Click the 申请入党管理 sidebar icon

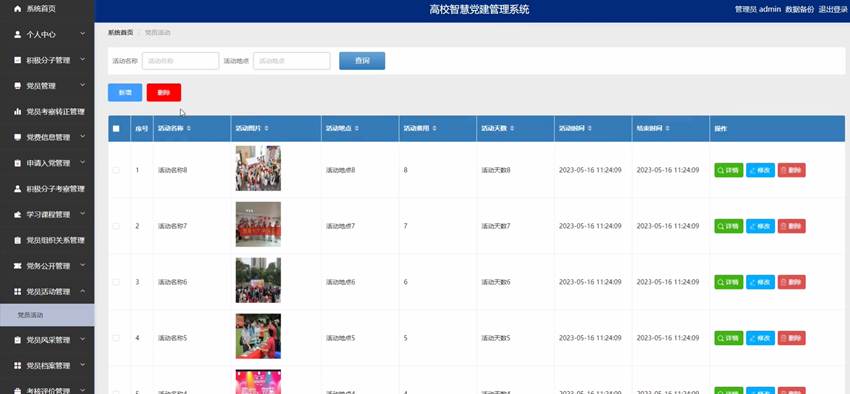click(17, 163)
